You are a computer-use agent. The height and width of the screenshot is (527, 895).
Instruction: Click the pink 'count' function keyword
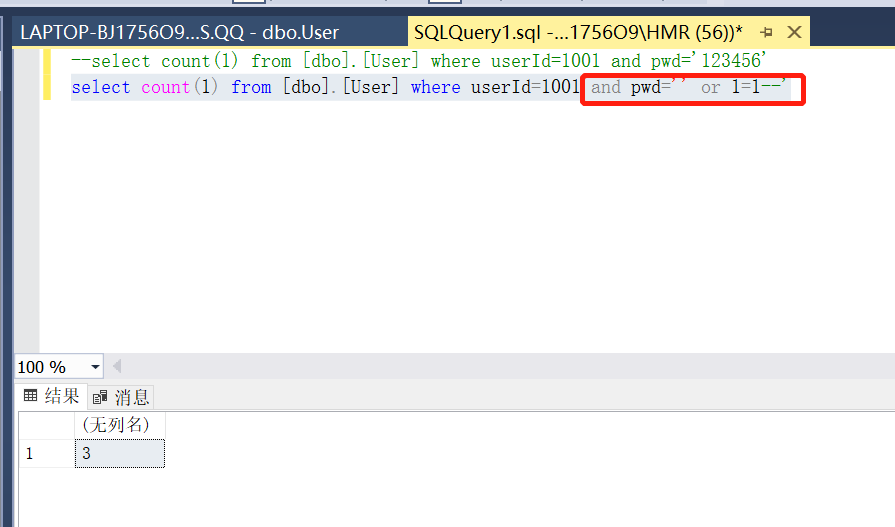166,87
